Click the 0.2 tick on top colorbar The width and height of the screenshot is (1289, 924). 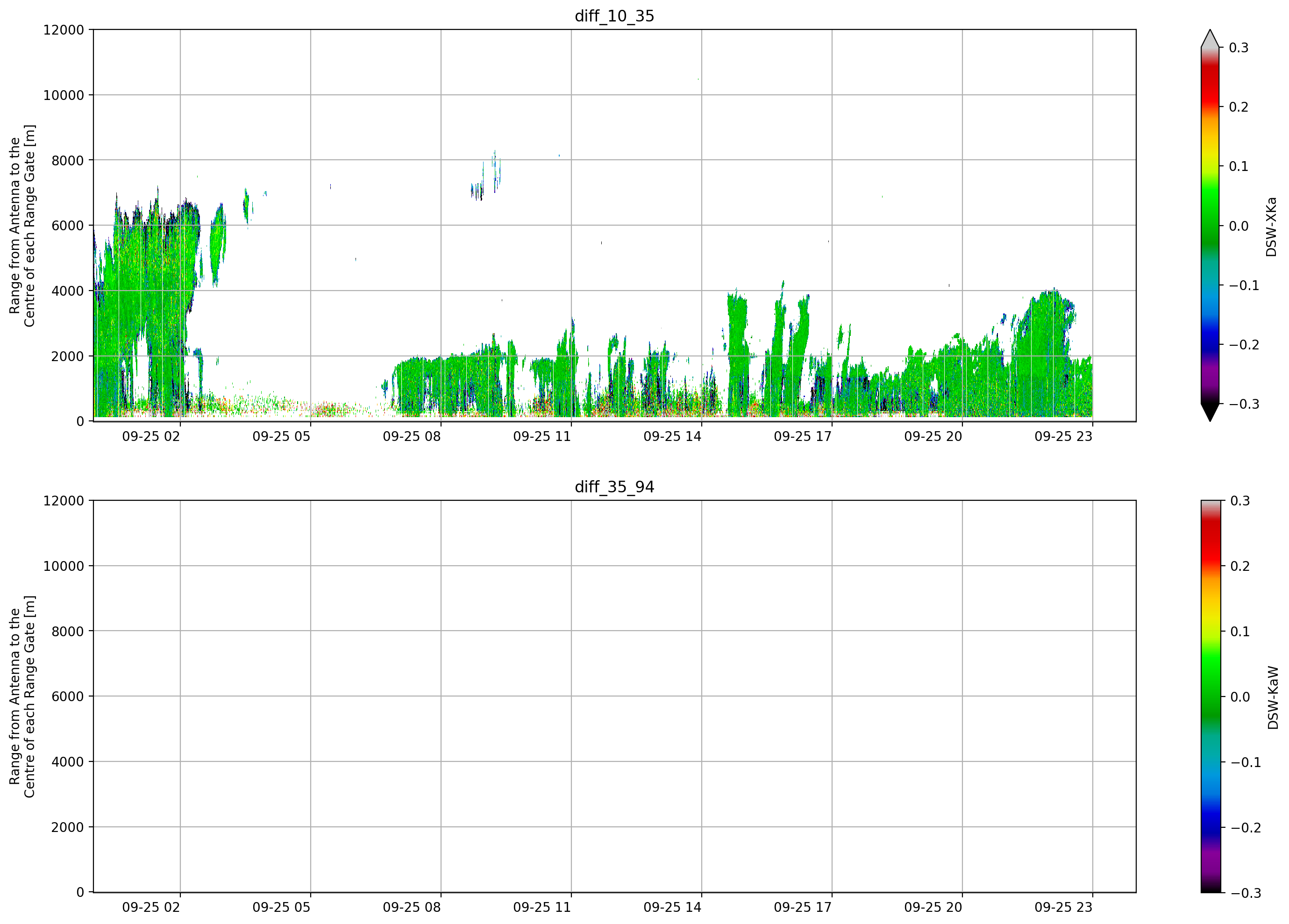click(1239, 107)
